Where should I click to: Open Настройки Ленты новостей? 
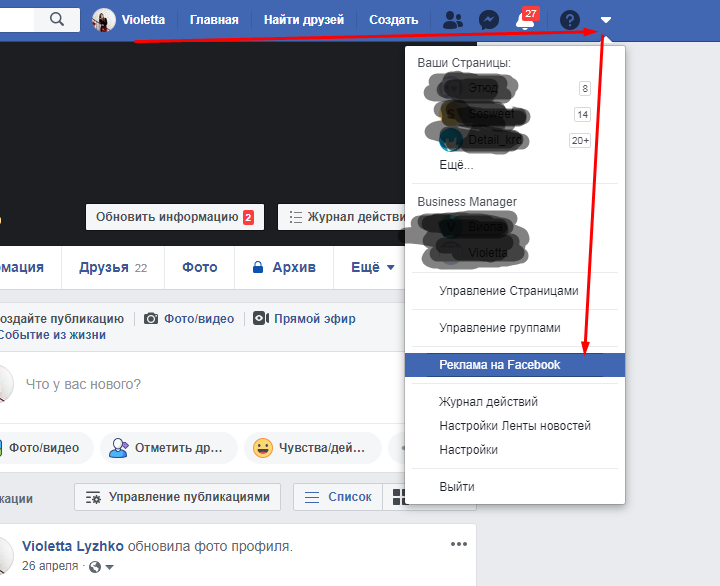[x=515, y=426]
